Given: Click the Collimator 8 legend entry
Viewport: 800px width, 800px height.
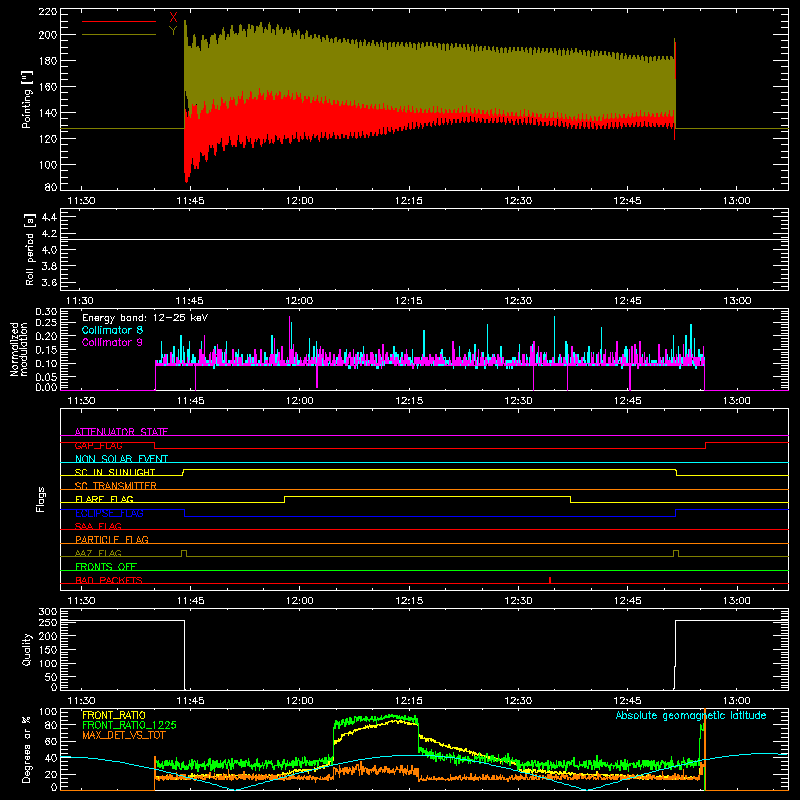Looking at the screenshot, I should point(112,330).
